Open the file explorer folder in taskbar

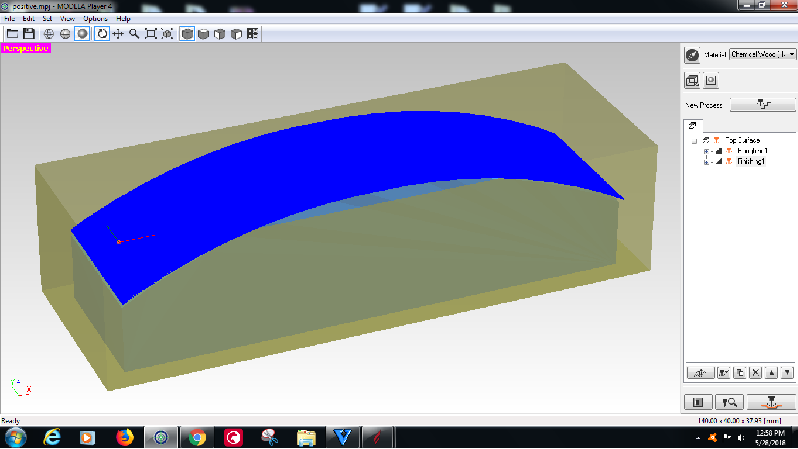tap(306, 438)
